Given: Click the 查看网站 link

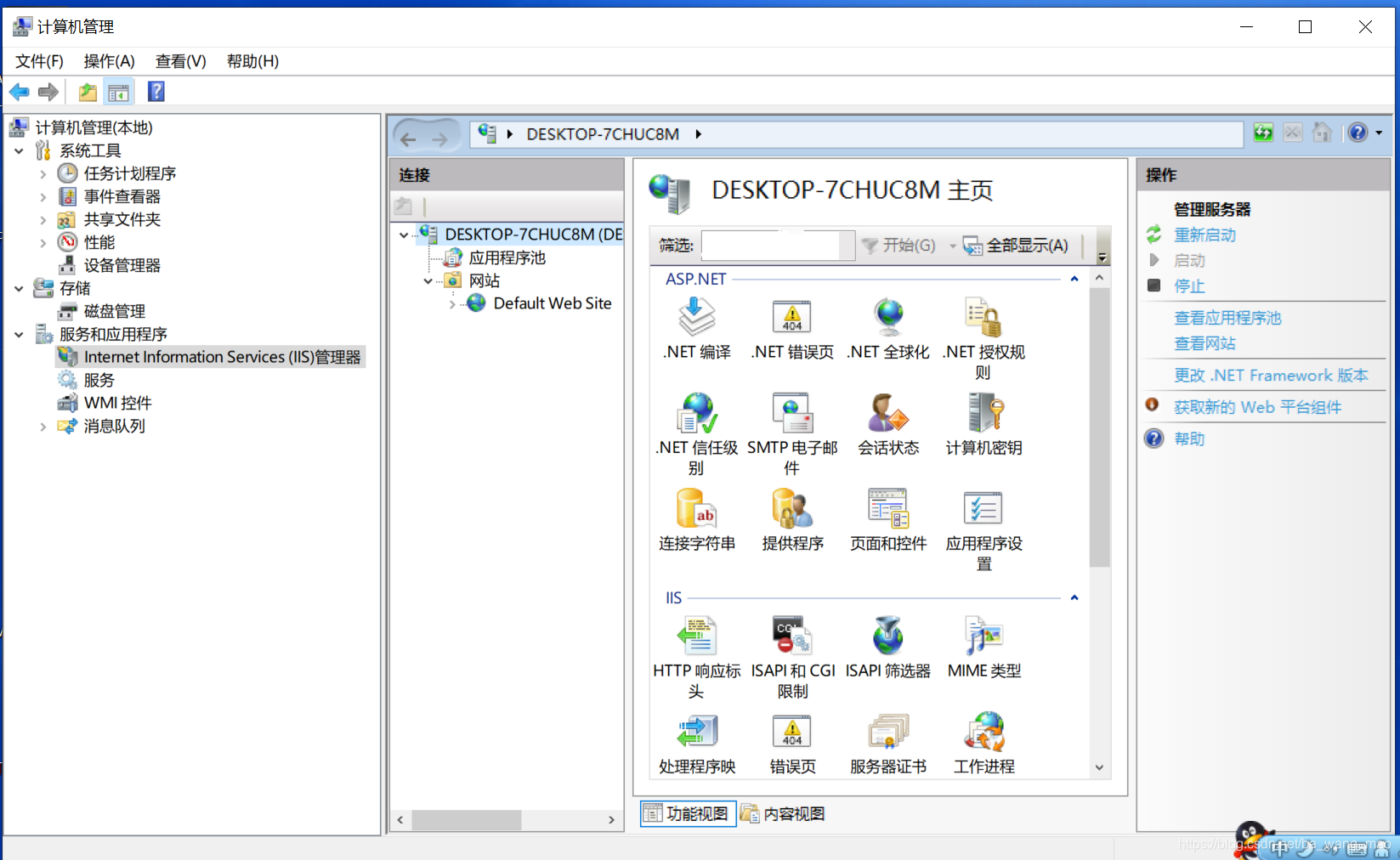Looking at the screenshot, I should pyautogui.click(x=1204, y=343).
